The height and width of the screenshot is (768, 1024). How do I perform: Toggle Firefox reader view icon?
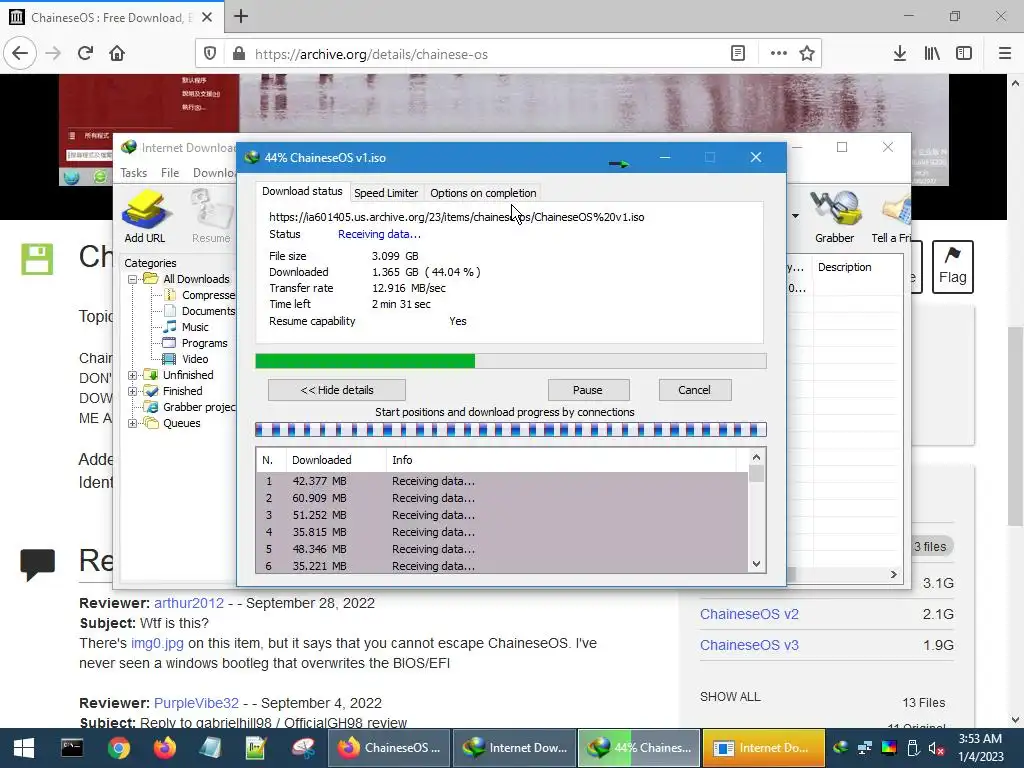pos(738,54)
